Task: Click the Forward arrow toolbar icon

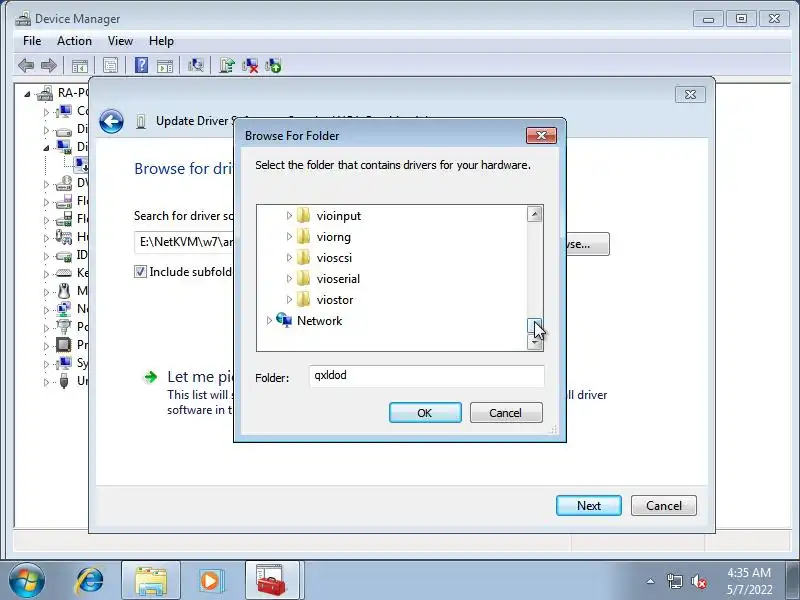Action: [48, 65]
